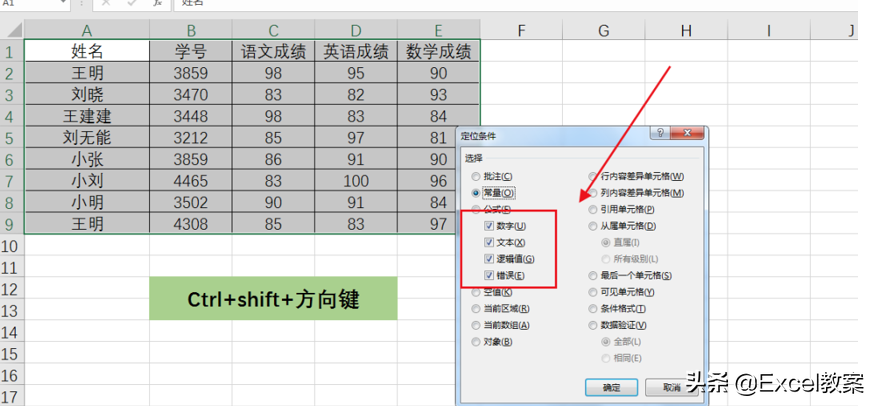Select the 从属单元格(D) radio option
This screenshot has width=875, height=406.
click(622, 226)
